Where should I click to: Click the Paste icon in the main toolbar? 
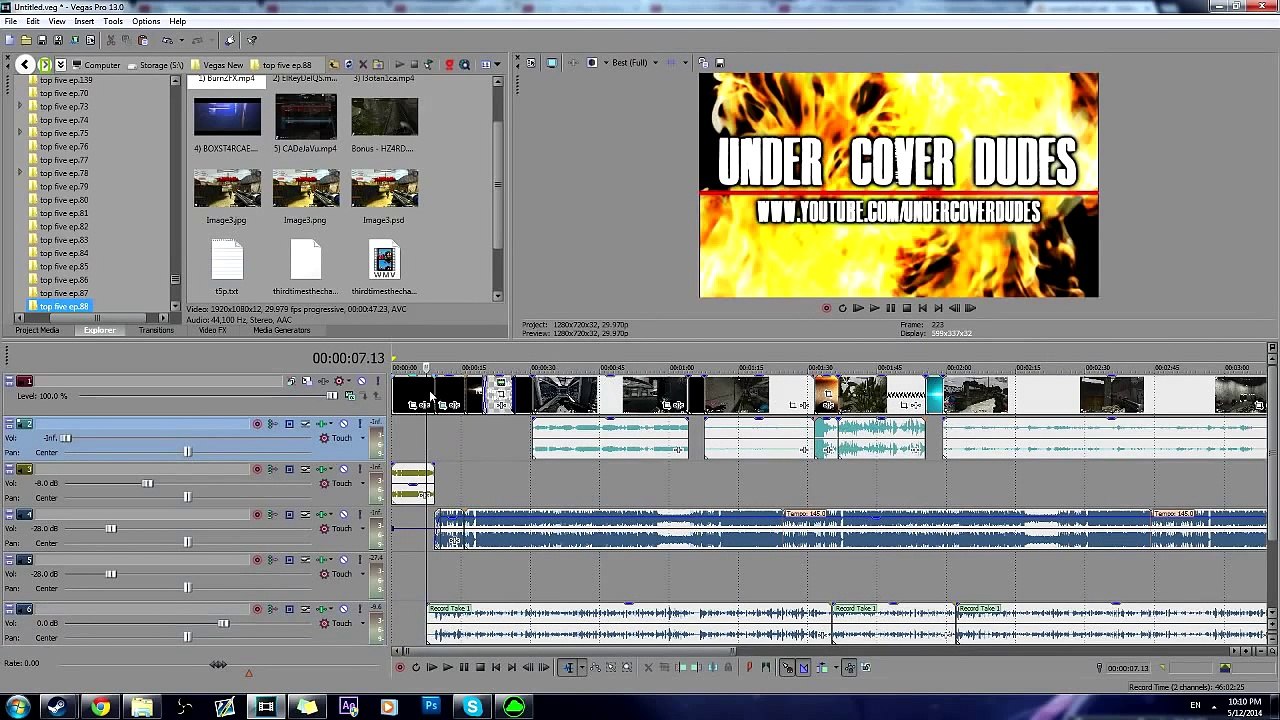(143, 40)
